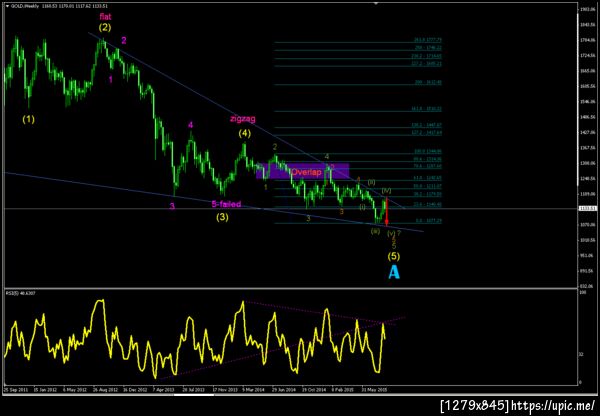Image resolution: width=600 pixels, height=416 pixels.
Task: Select the yellow (1) wave label
Action: click(x=28, y=119)
